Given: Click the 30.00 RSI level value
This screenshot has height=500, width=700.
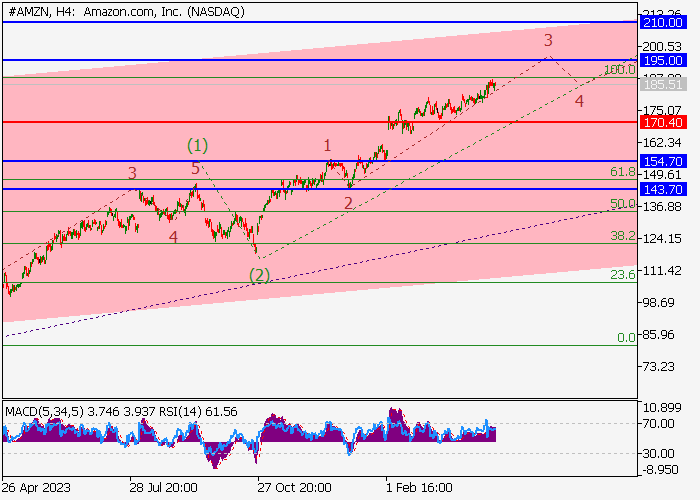Looking at the screenshot, I should pos(658,454).
